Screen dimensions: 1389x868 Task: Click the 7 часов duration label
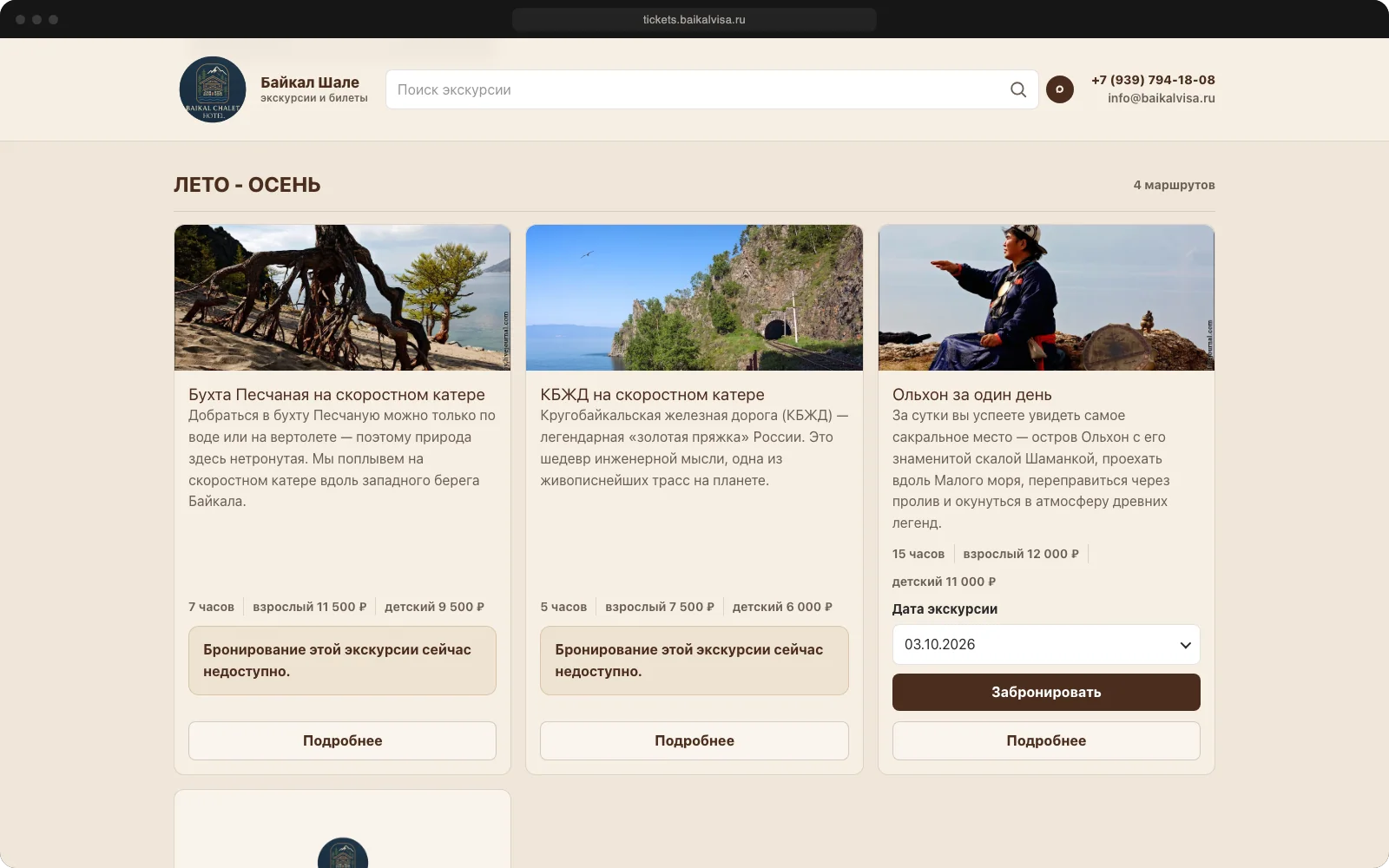(211, 607)
